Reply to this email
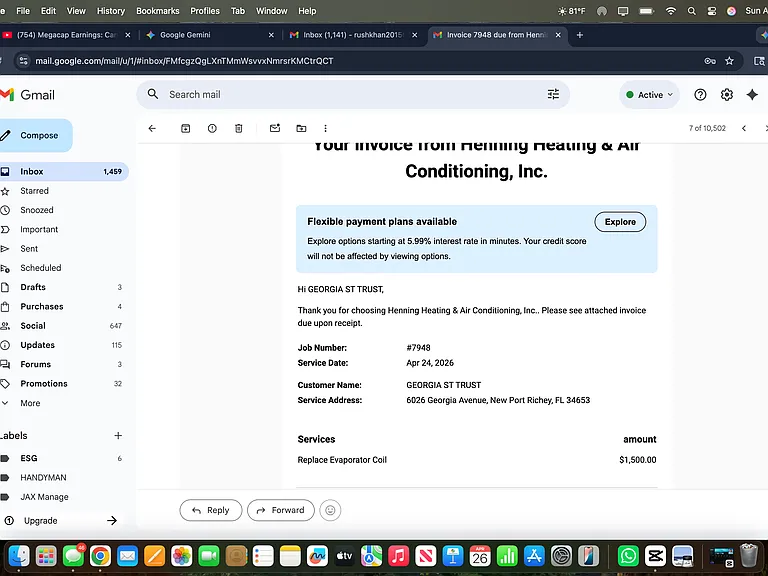The image size is (768, 576). pos(211,510)
